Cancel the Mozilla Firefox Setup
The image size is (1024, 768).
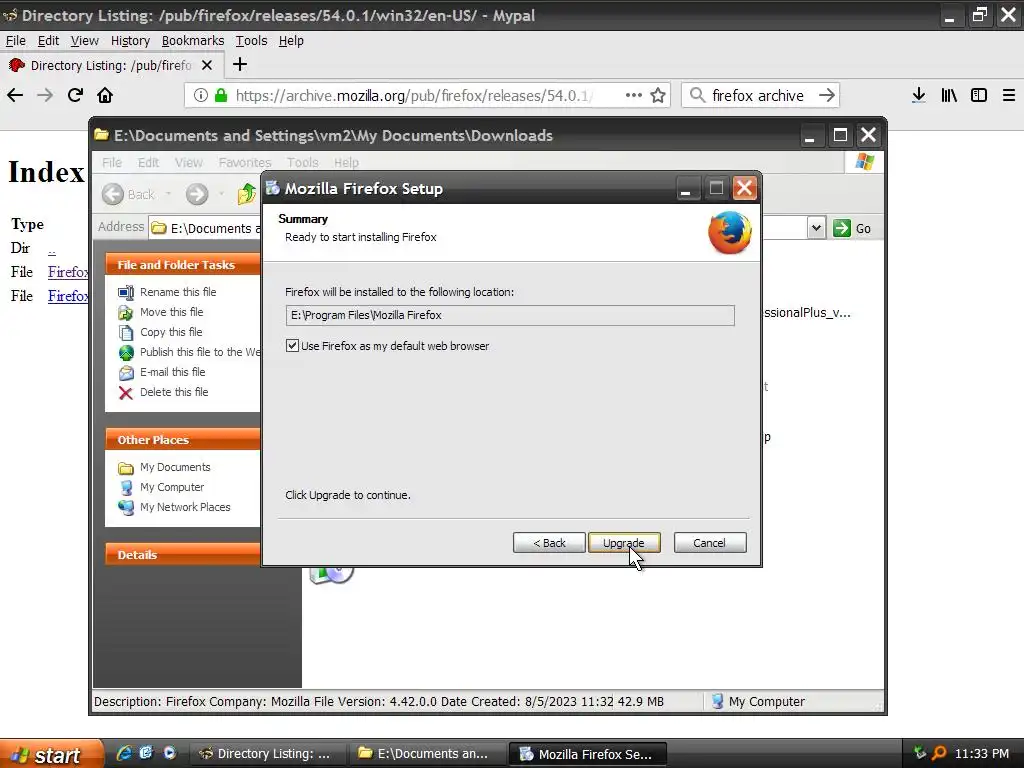coord(709,543)
